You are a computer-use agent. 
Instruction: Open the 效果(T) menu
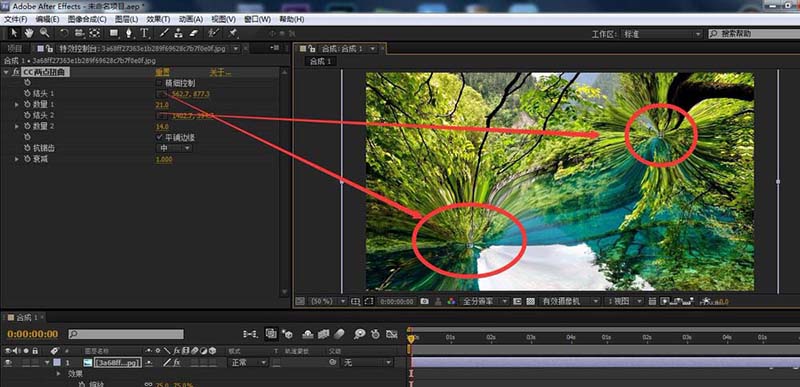coord(158,19)
